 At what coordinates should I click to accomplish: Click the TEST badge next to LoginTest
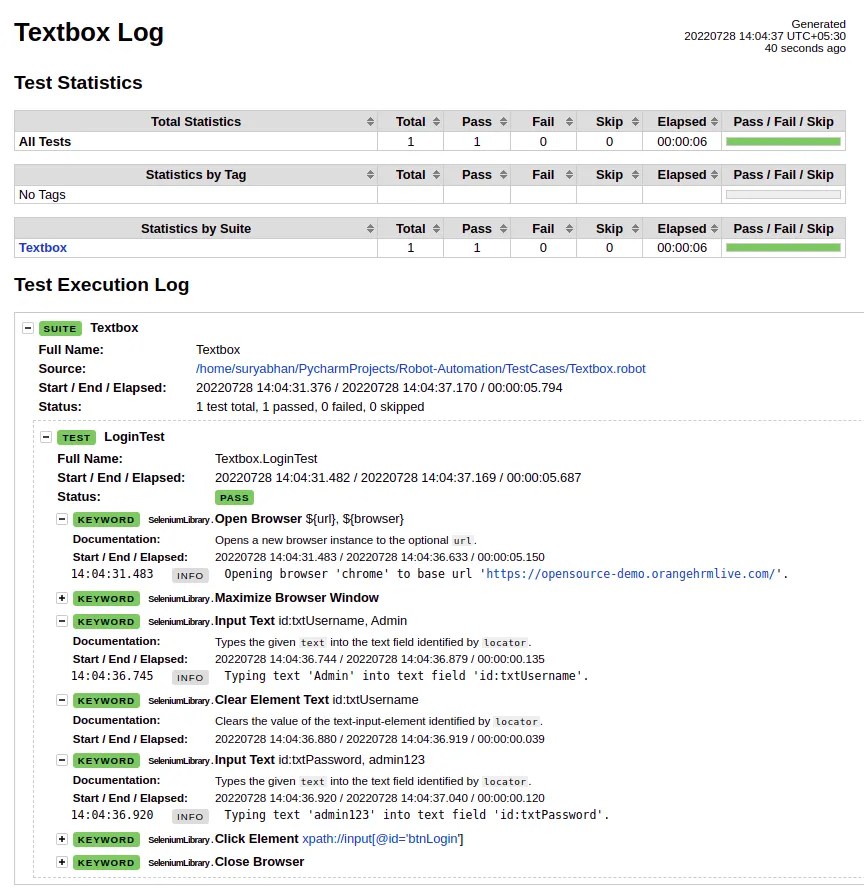pyautogui.click(x=75, y=437)
